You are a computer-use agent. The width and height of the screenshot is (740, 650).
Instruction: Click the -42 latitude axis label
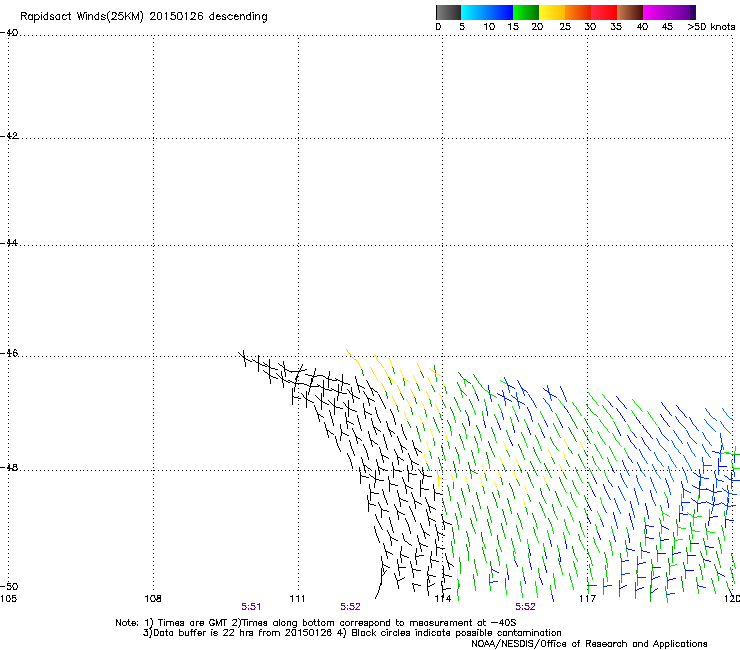(x=9, y=135)
